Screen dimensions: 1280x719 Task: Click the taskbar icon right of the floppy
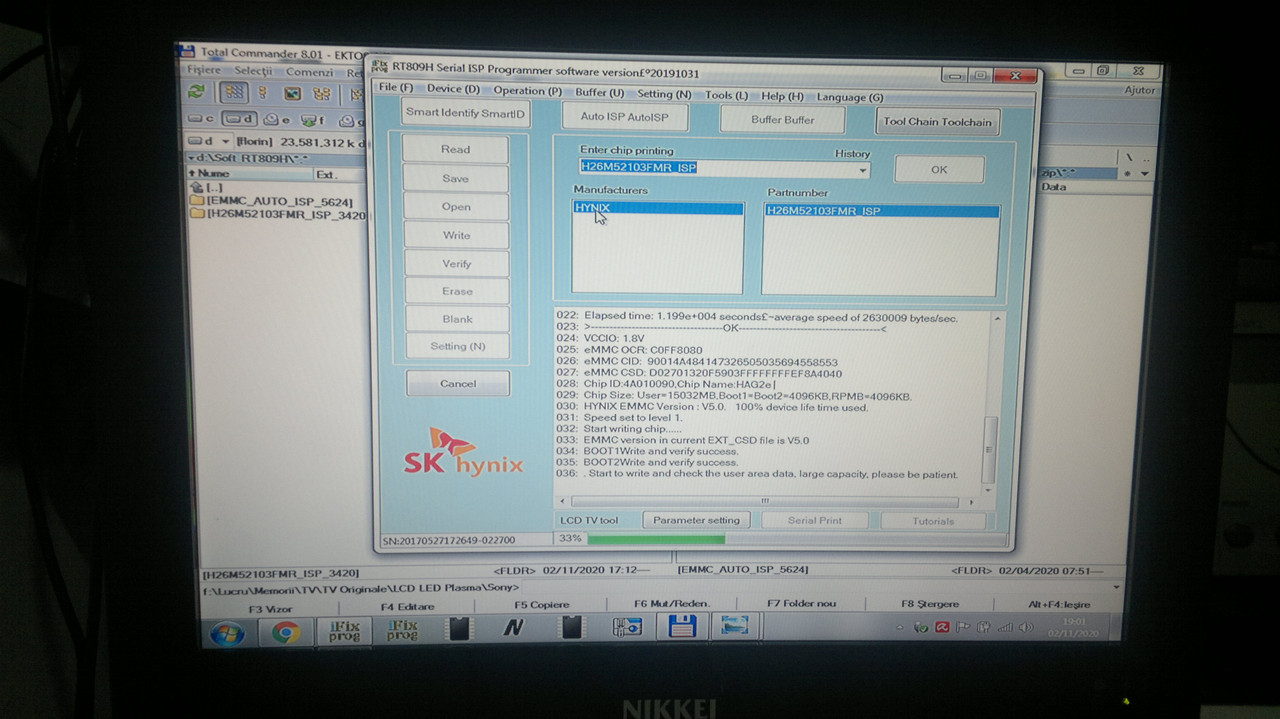point(735,627)
